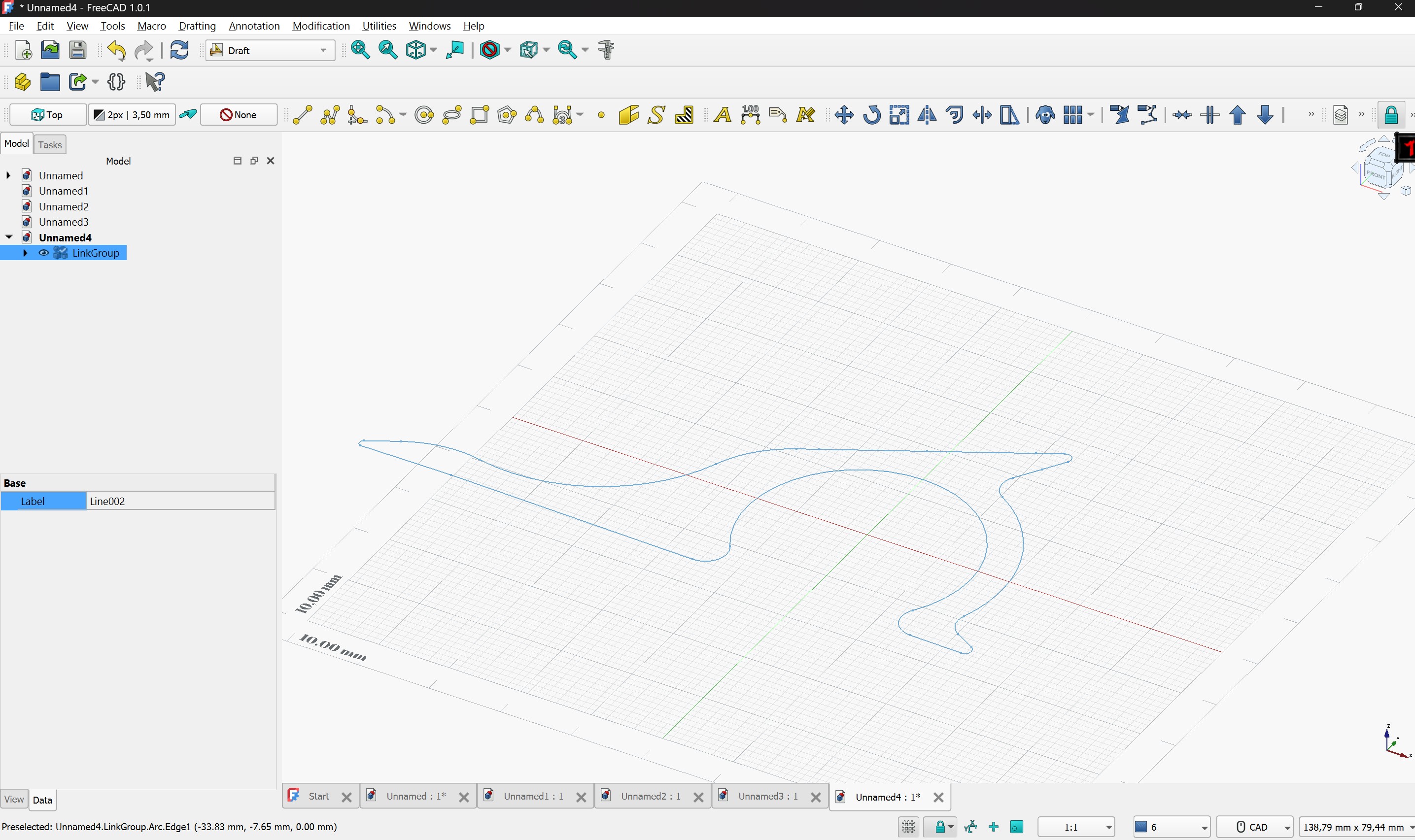Click the None autogroup button
This screenshot has width=1415, height=840.
click(239, 115)
